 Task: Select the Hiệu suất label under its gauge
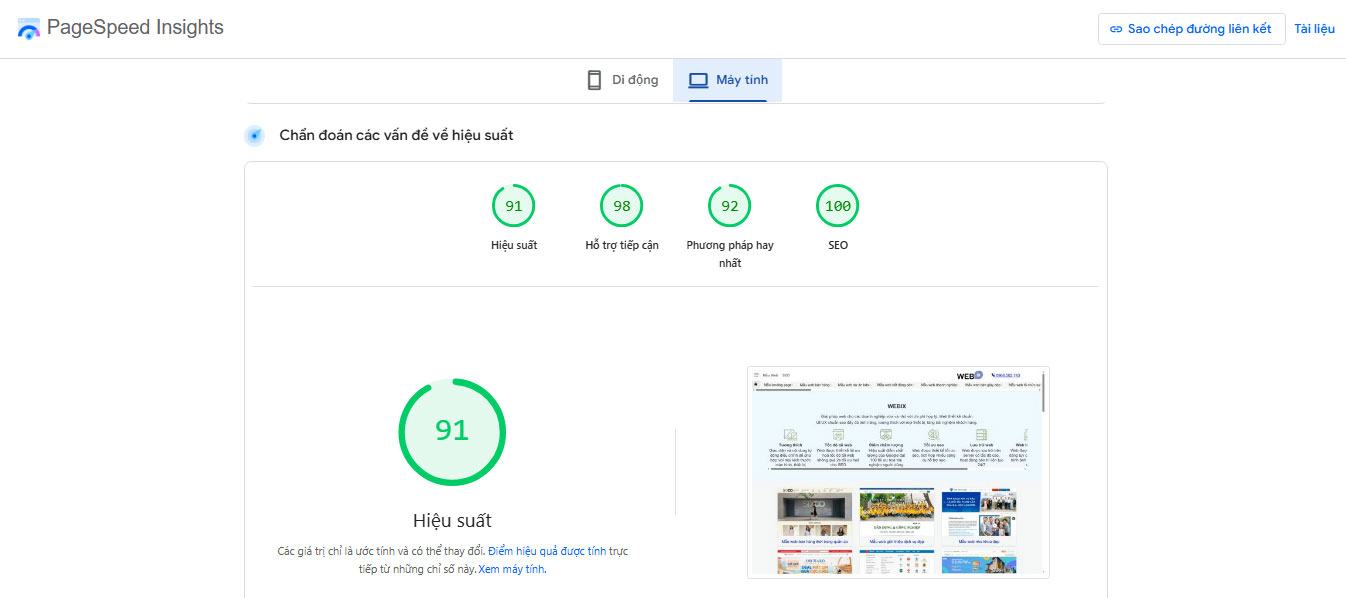click(x=514, y=244)
